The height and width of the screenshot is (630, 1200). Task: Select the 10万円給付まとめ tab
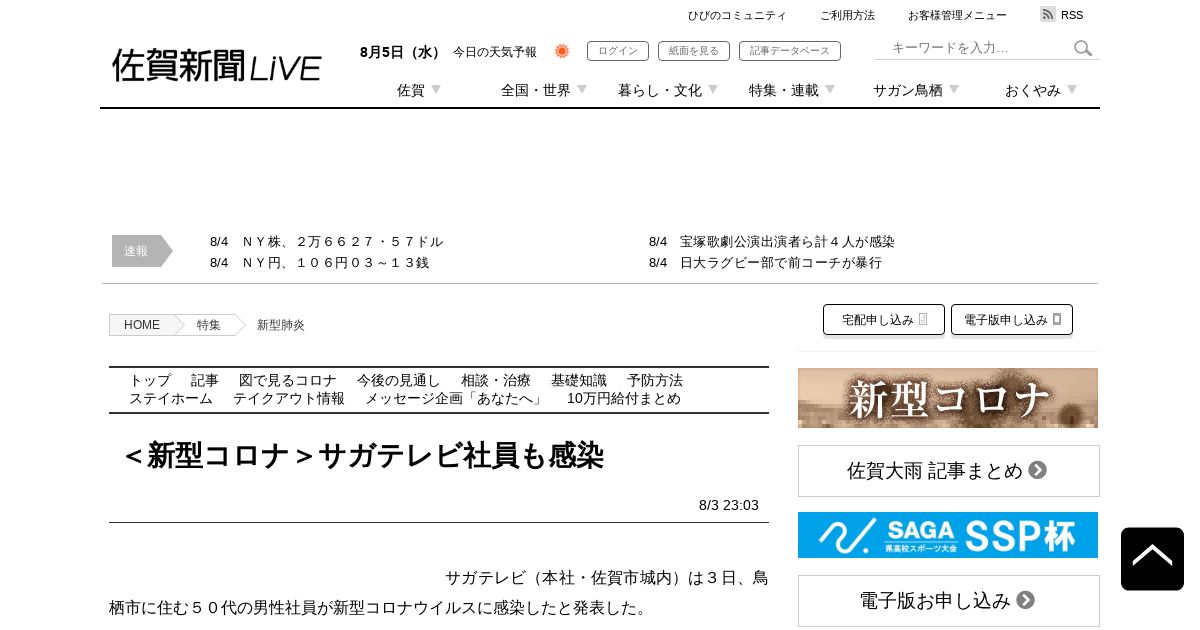[x=624, y=399]
